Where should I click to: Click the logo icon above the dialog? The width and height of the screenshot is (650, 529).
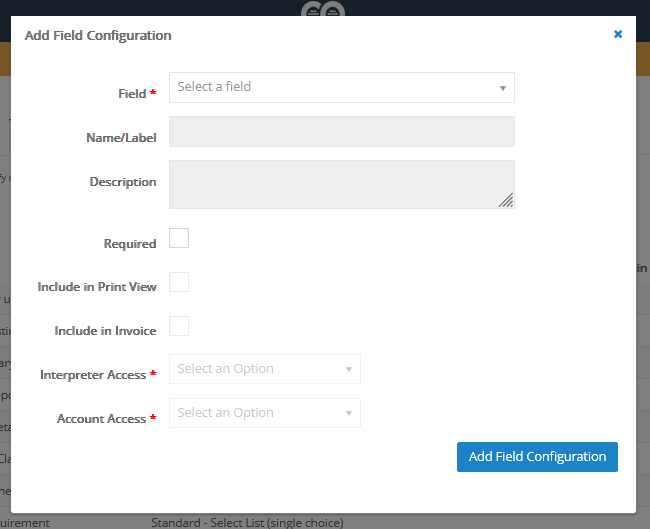click(324, 8)
